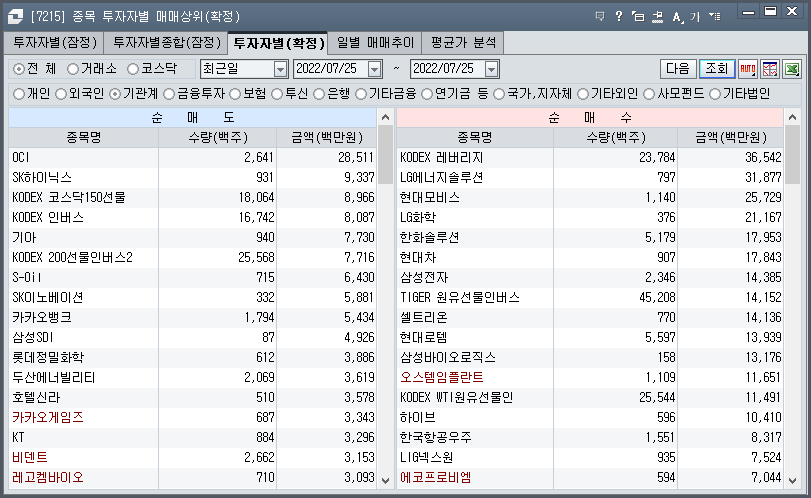
Task: Click the 종목명 header in 순매수 table
Action: (475, 138)
